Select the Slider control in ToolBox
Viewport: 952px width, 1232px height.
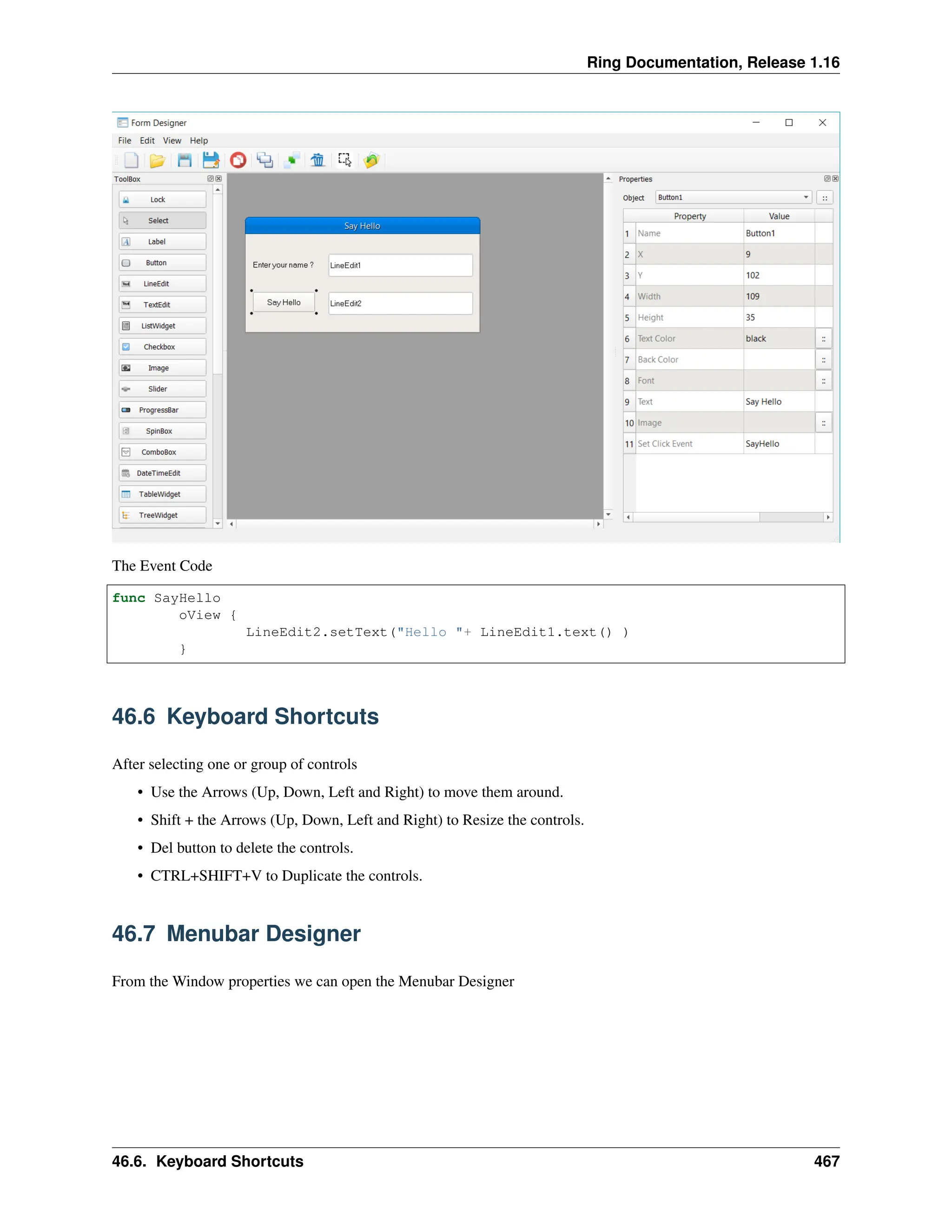click(162, 389)
